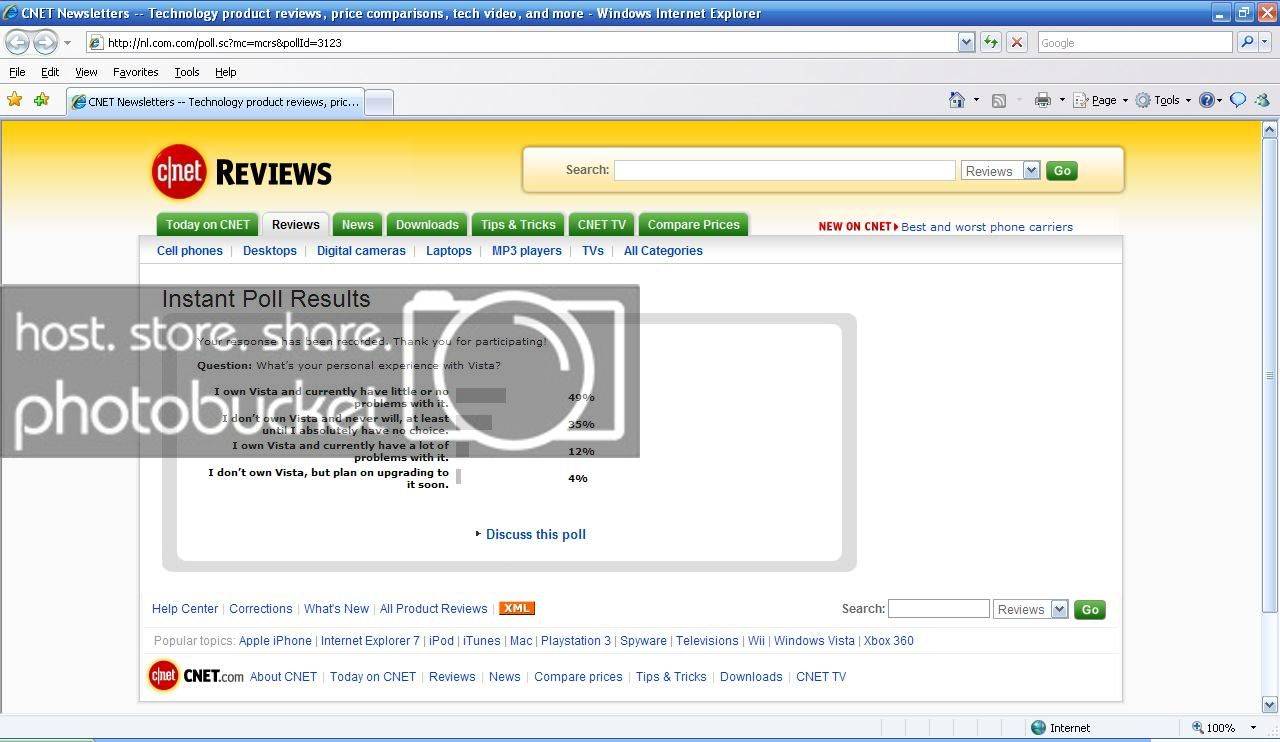The width and height of the screenshot is (1280, 742).
Task: Open the zoom level 100% dropdown
Action: pos(1254,728)
